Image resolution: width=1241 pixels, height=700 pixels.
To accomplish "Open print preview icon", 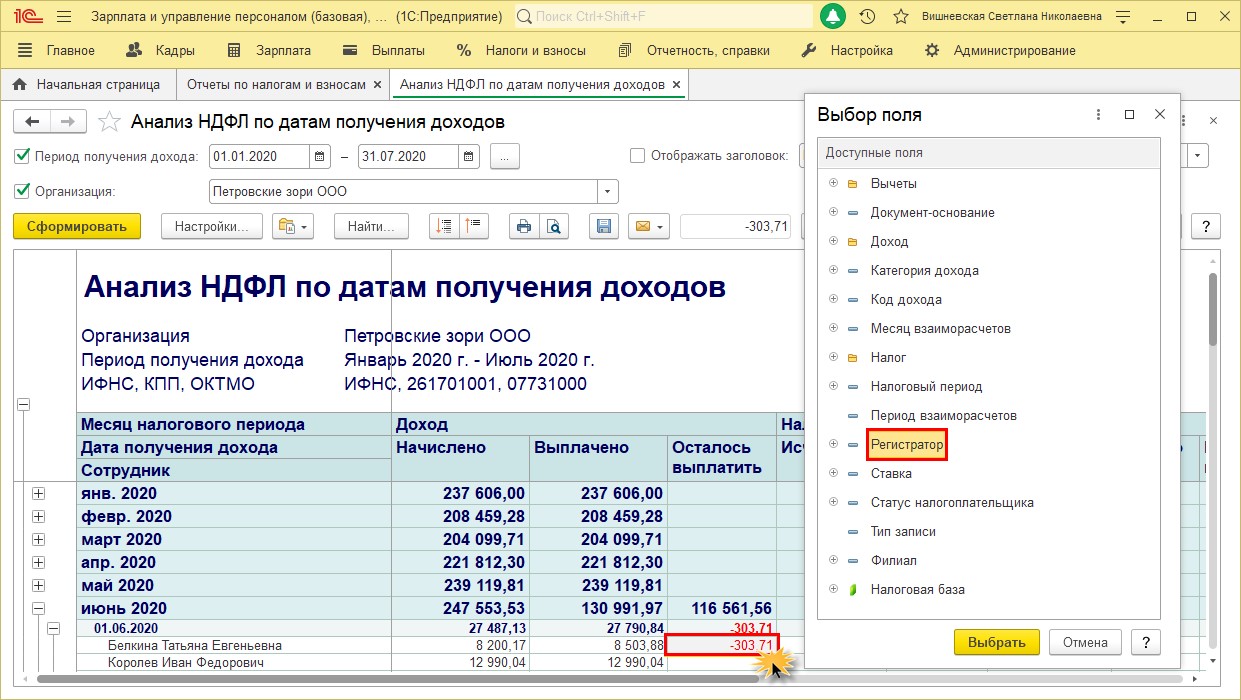I will (x=553, y=227).
